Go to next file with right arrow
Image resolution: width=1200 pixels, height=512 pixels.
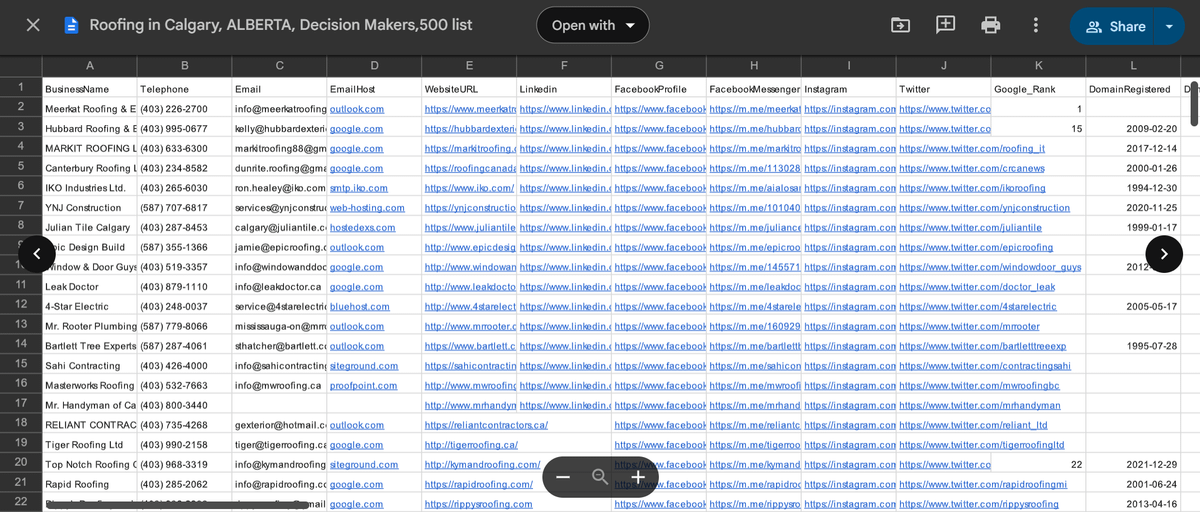(x=1164, y=254)
